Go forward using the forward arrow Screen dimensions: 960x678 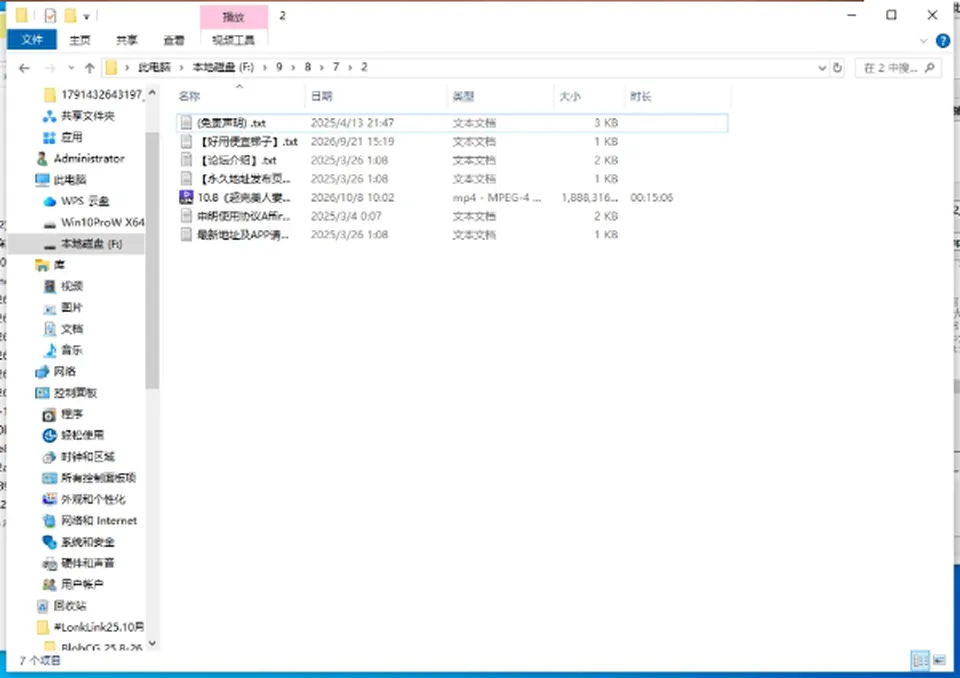coord(50,68)
